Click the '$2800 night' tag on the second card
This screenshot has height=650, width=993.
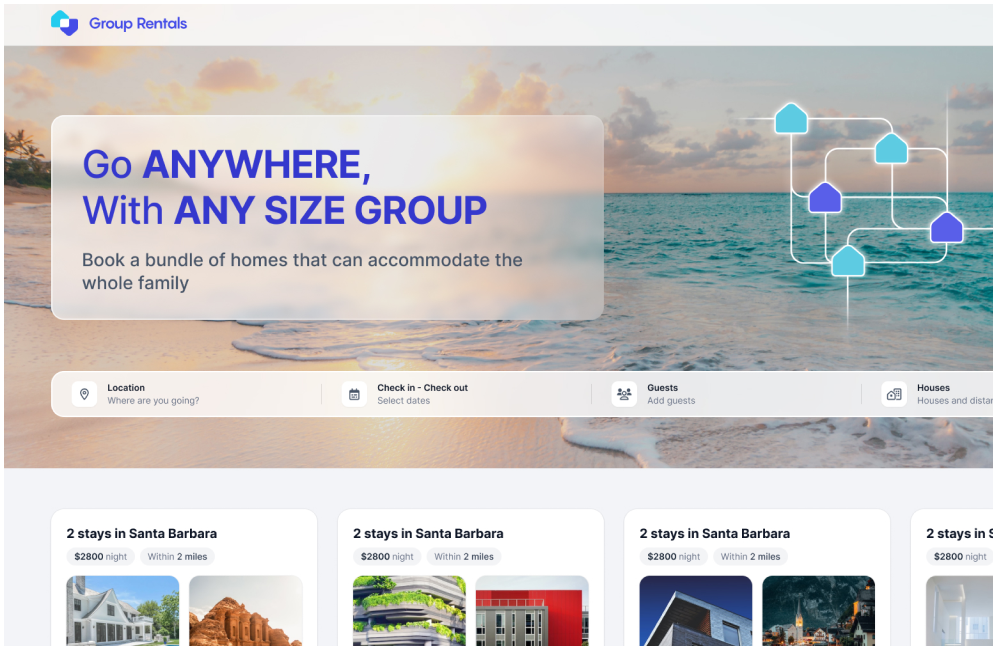[x=387, y=556]
